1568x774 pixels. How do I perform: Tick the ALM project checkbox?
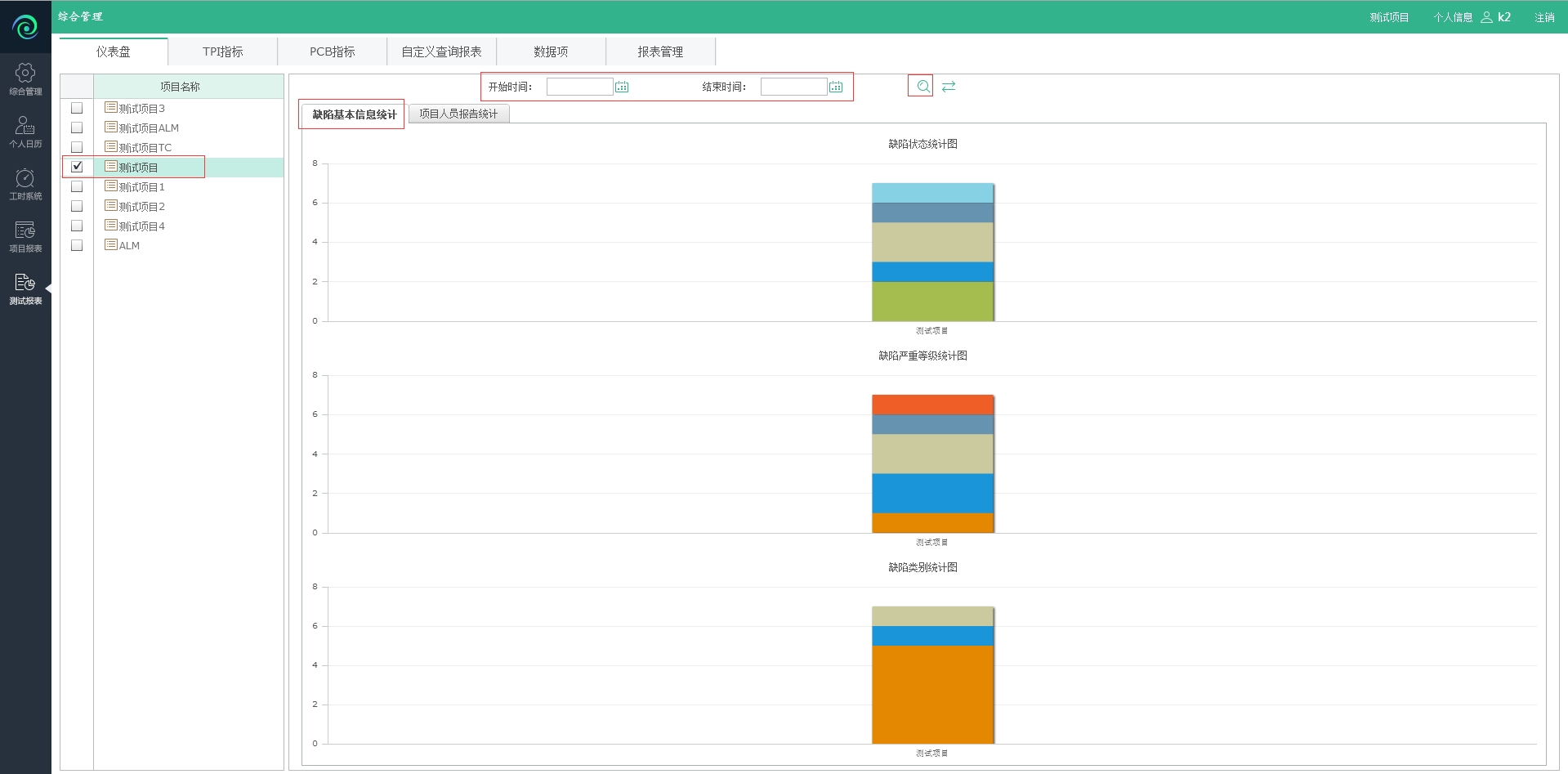pos(77,245)
